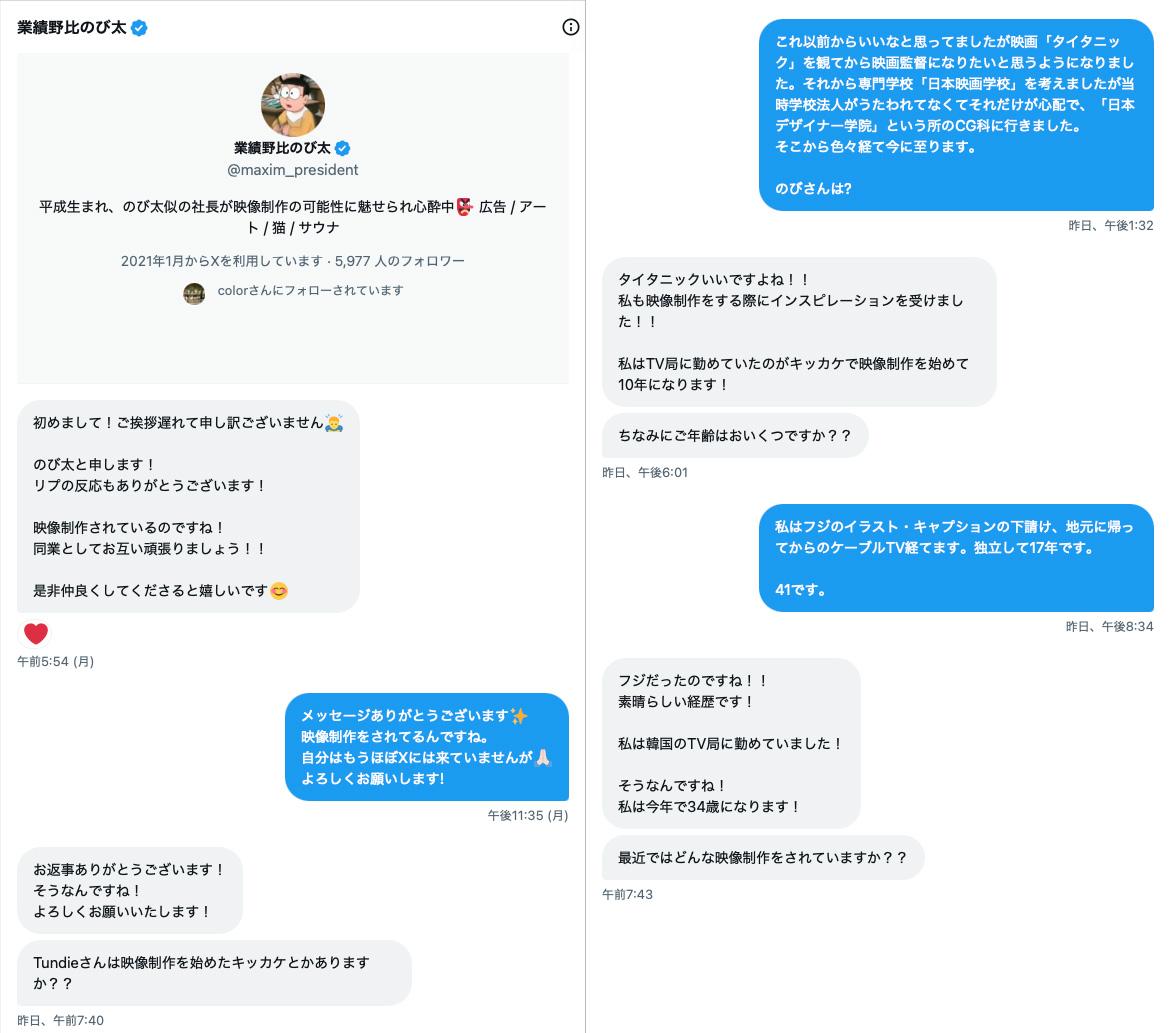Screen dimensions: 1170x1033
Task: Open conversation info circle icon
Action: tap(570, 28)
